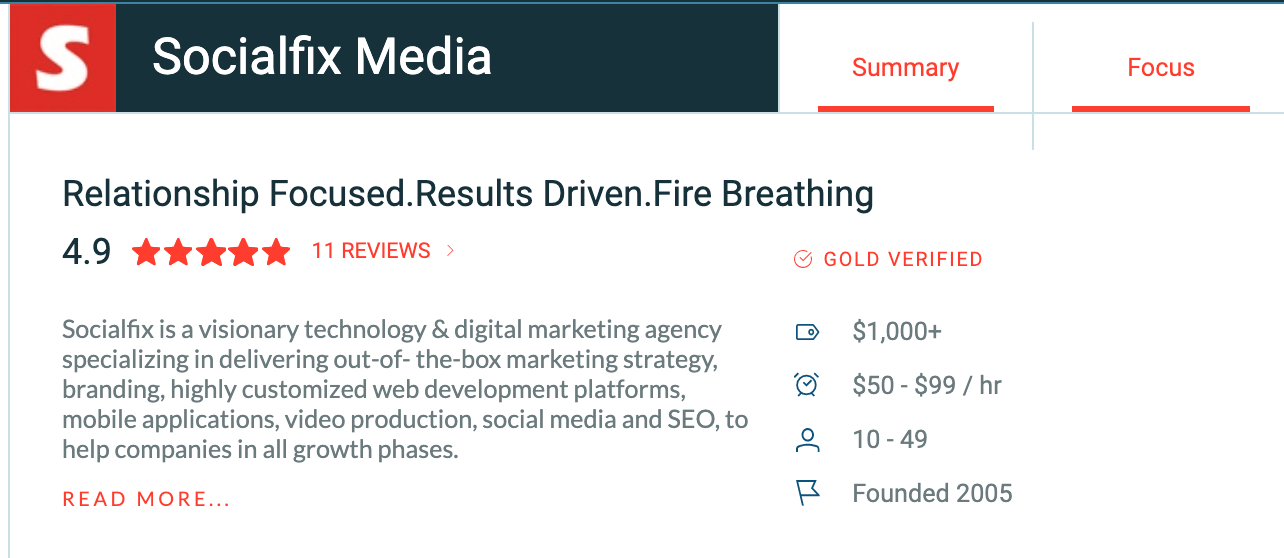The height and width of the screenshot is (558, 1284).
Task: Click the five-star rating icons
Action: coord(211,252)
